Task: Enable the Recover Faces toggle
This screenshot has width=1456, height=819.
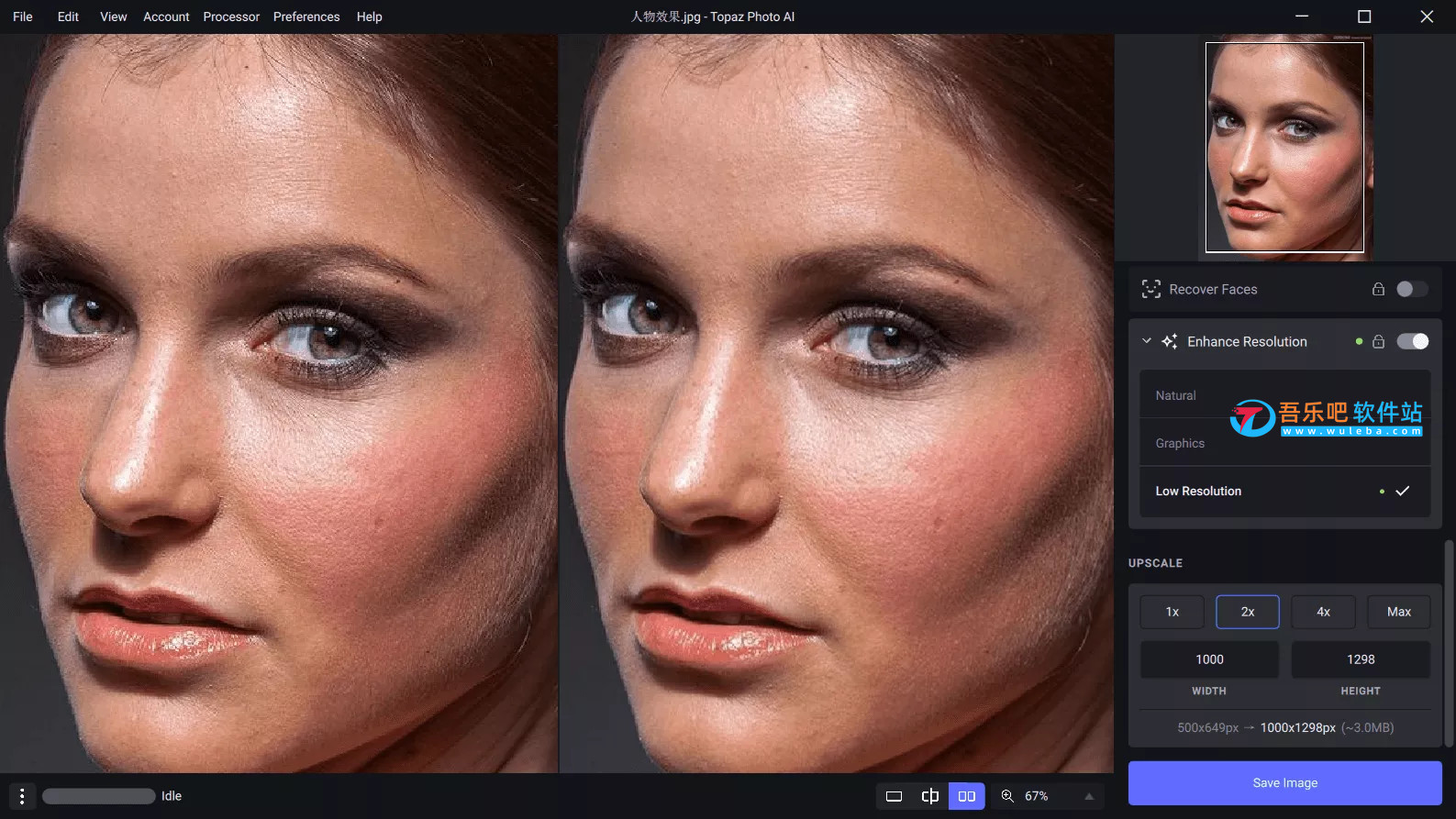Action: click(x=1411, y=289)
